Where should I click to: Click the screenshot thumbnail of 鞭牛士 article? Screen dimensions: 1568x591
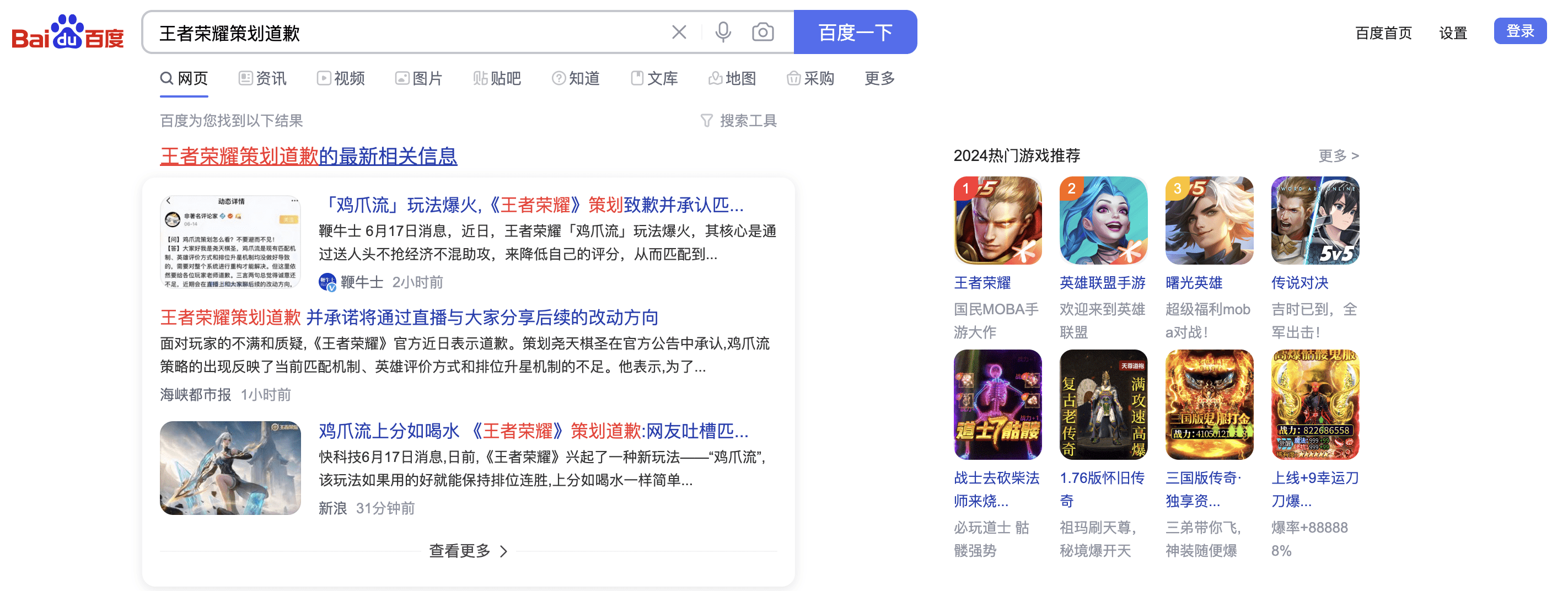click(230, 241)
